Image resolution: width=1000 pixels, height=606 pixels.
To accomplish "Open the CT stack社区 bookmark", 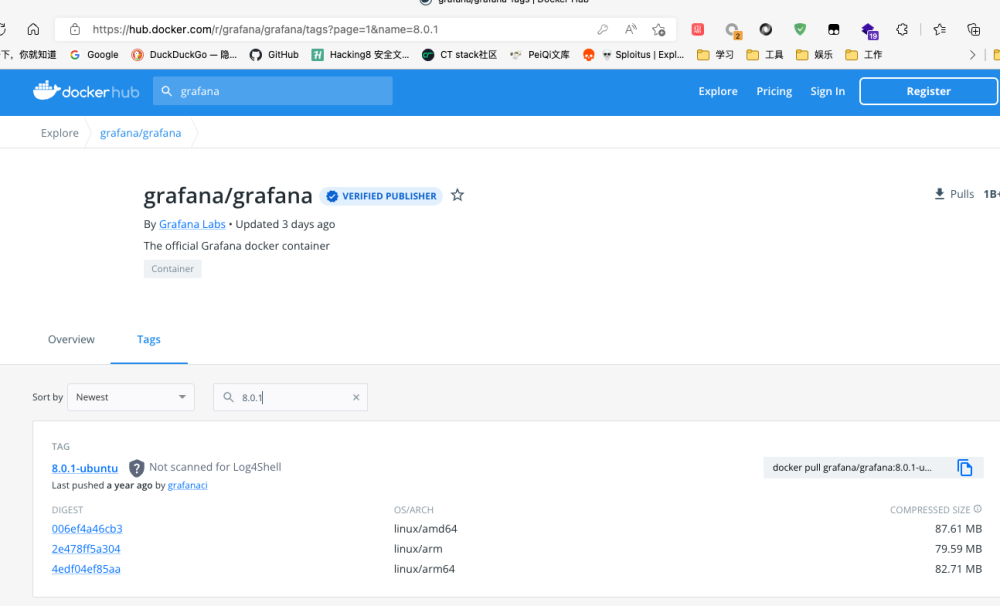I will coord(459,55).
